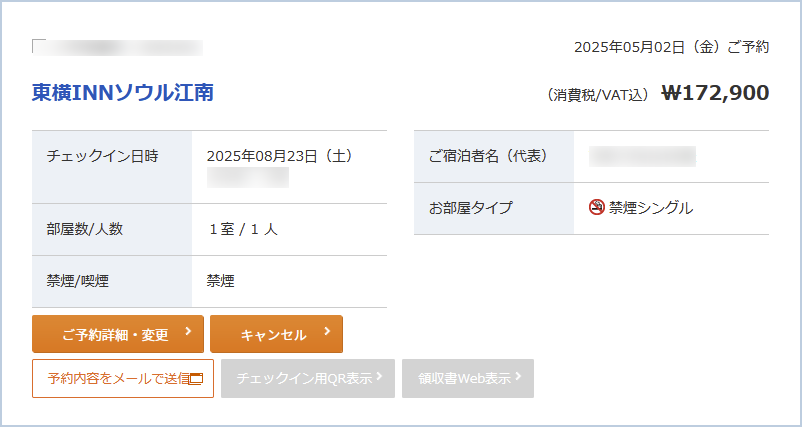Cancel the reservation with キャンセル button
The height and width of the screenshot is (427, 802).
[x=276, y=334]
